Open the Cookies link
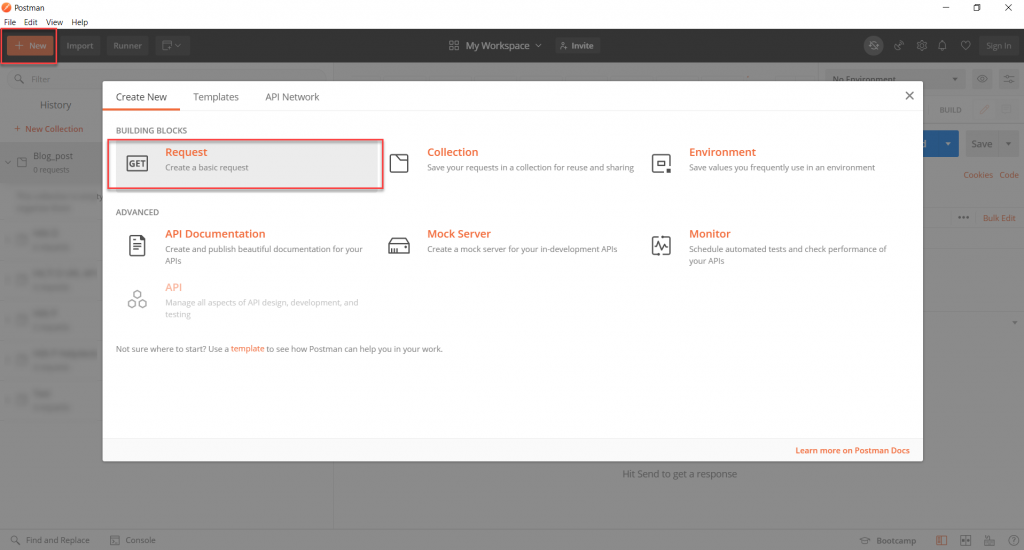Viewport: 1024px width, 550px height. click(x=978, y=175)
